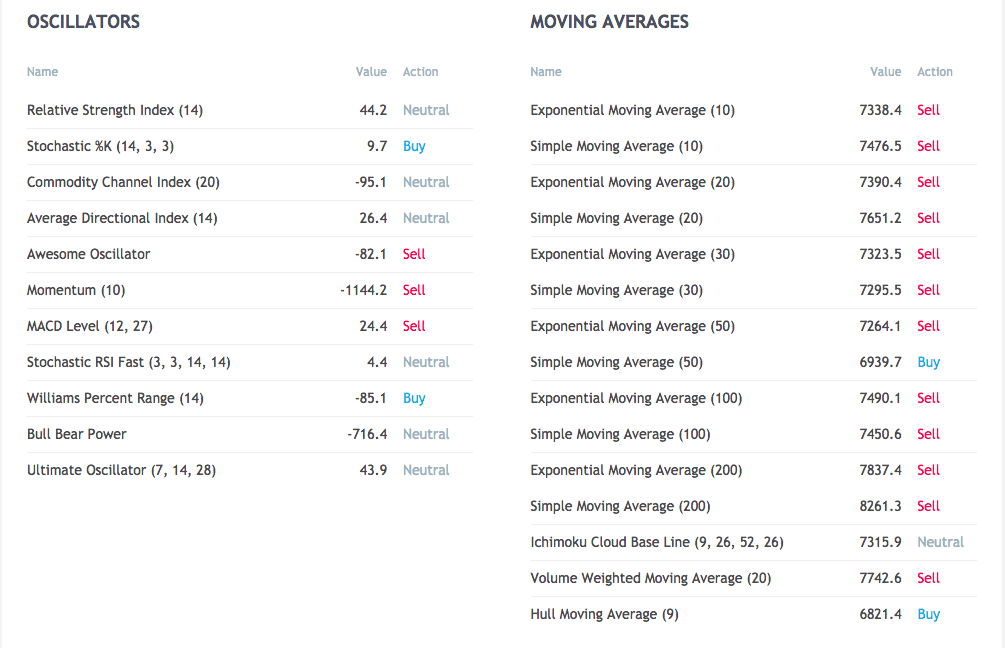
Task: Click the RSI value 44.2
Action: [373, 110]
